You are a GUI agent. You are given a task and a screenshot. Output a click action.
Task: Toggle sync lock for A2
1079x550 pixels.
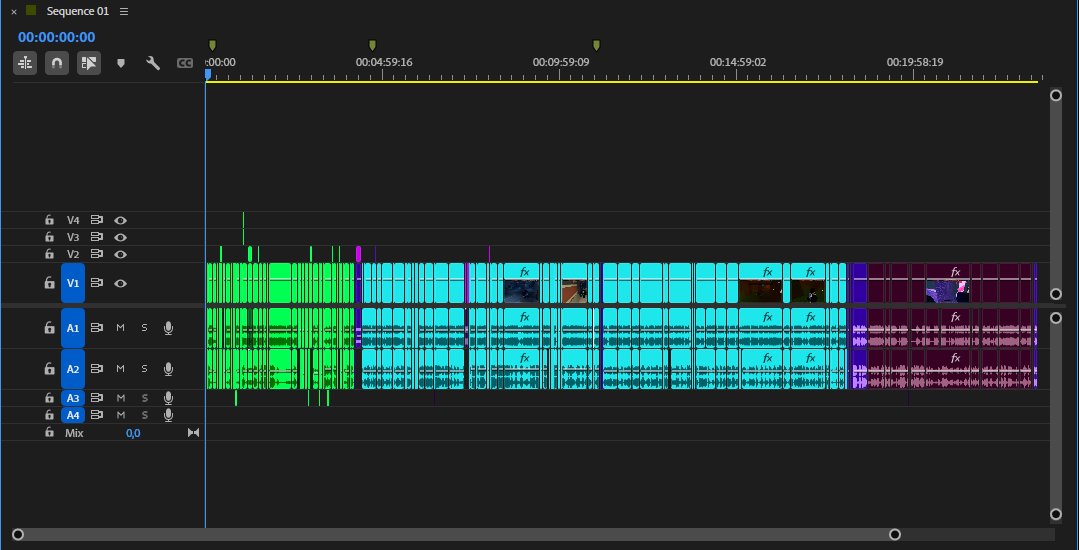(x=96, y=369)
